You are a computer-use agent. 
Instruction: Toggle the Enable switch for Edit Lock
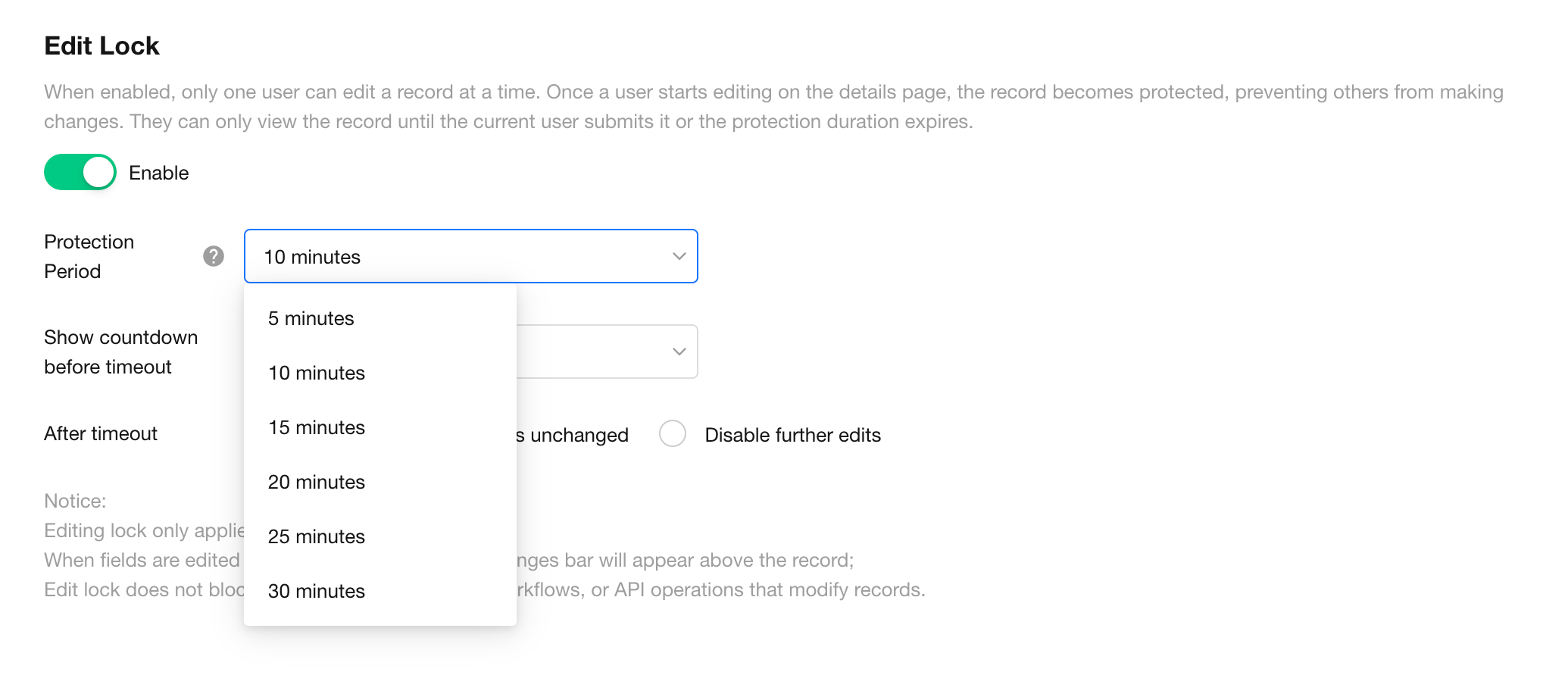[x=80, y=173]
